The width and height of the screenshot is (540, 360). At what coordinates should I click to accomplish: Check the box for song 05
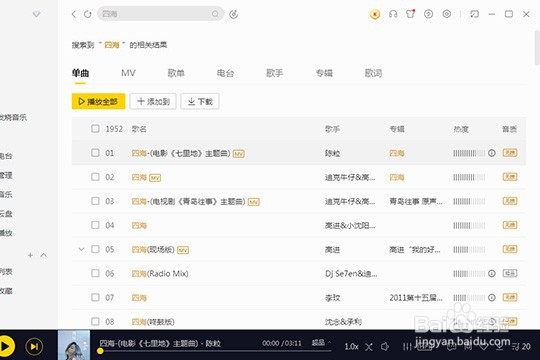coord(95,249)
